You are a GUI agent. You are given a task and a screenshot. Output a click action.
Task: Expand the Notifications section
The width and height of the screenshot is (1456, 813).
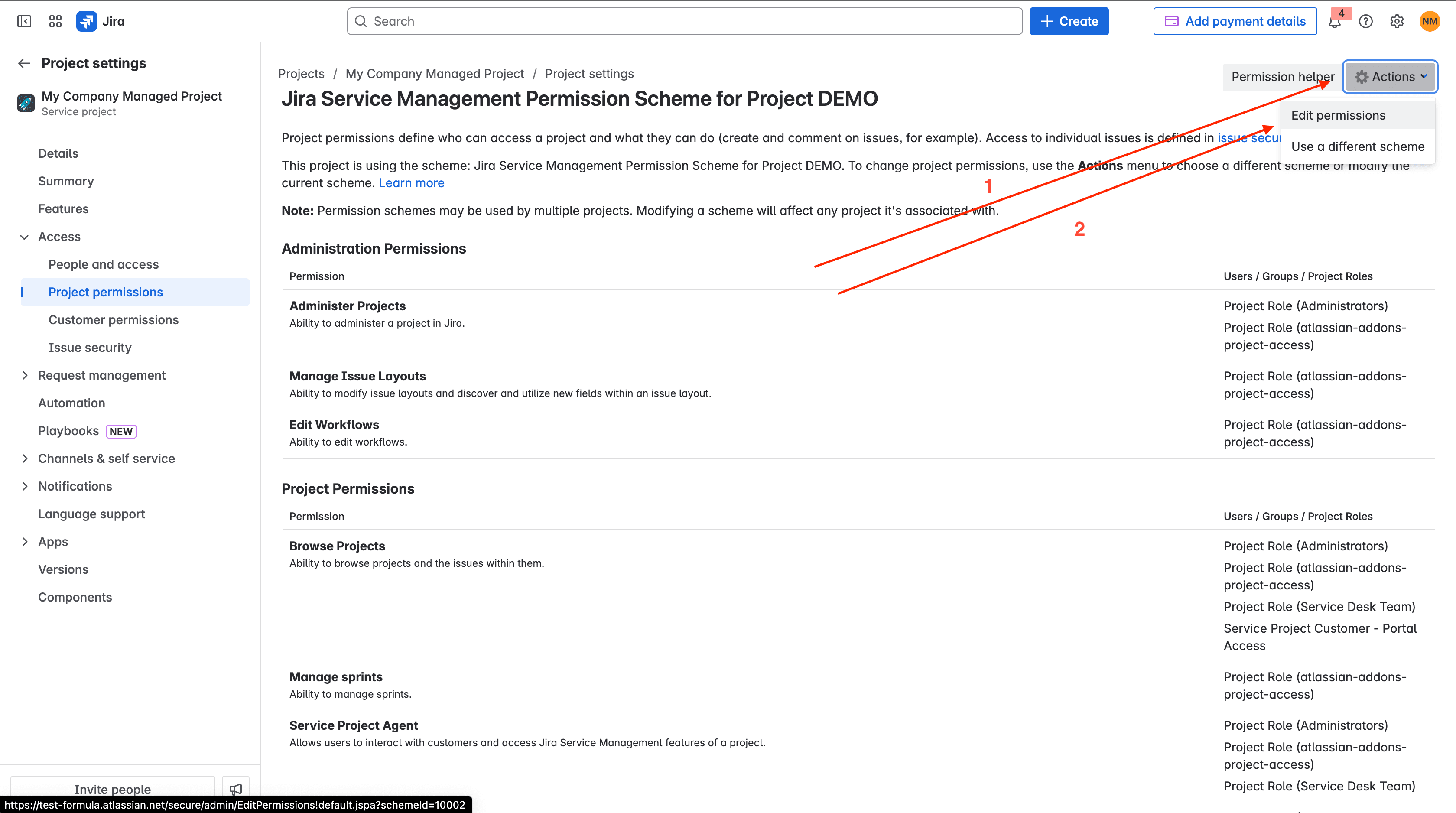click(24, 486)
